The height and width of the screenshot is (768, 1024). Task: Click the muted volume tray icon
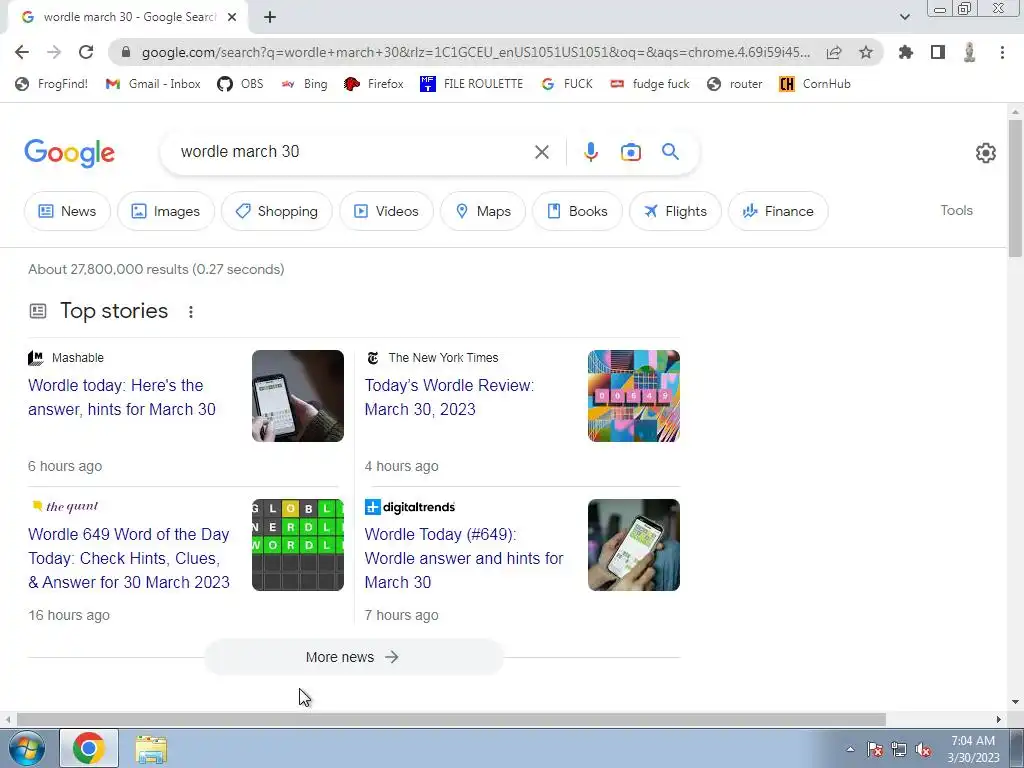coord(923,750)
